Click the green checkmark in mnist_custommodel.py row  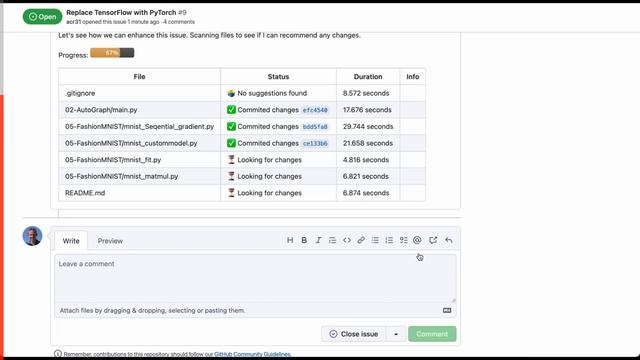click(x=231, y=143)
